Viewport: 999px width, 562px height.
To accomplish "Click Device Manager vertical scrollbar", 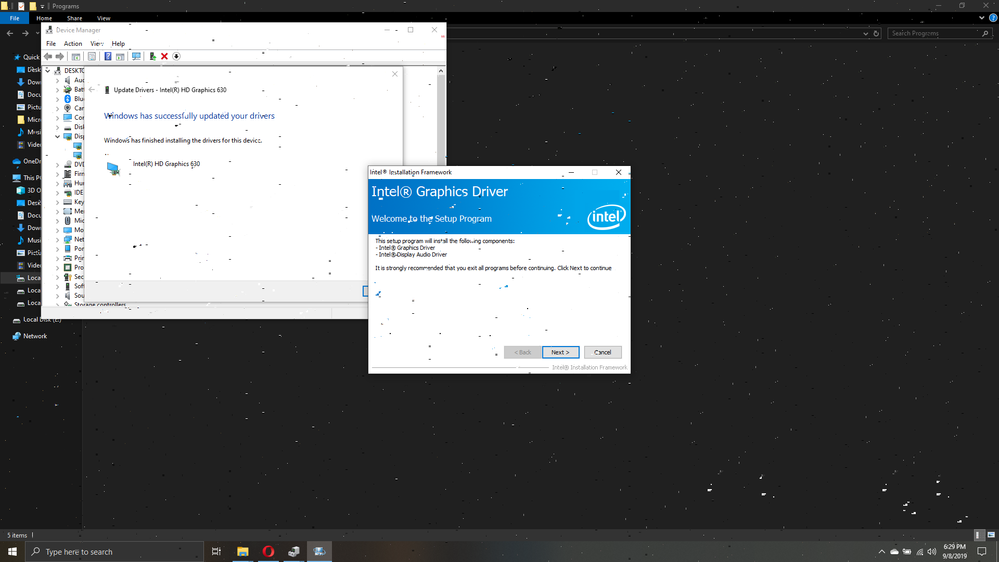I will [441, 118].
